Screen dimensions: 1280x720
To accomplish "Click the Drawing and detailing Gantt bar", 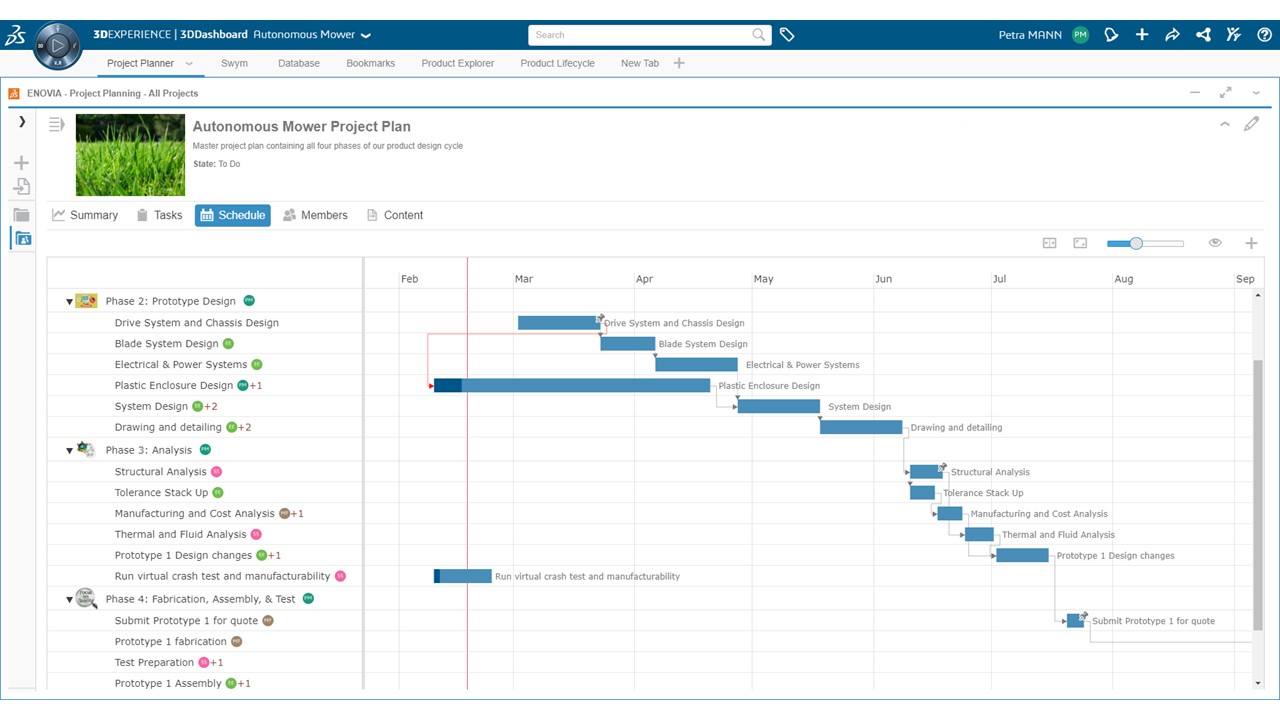I will point(861,427).
